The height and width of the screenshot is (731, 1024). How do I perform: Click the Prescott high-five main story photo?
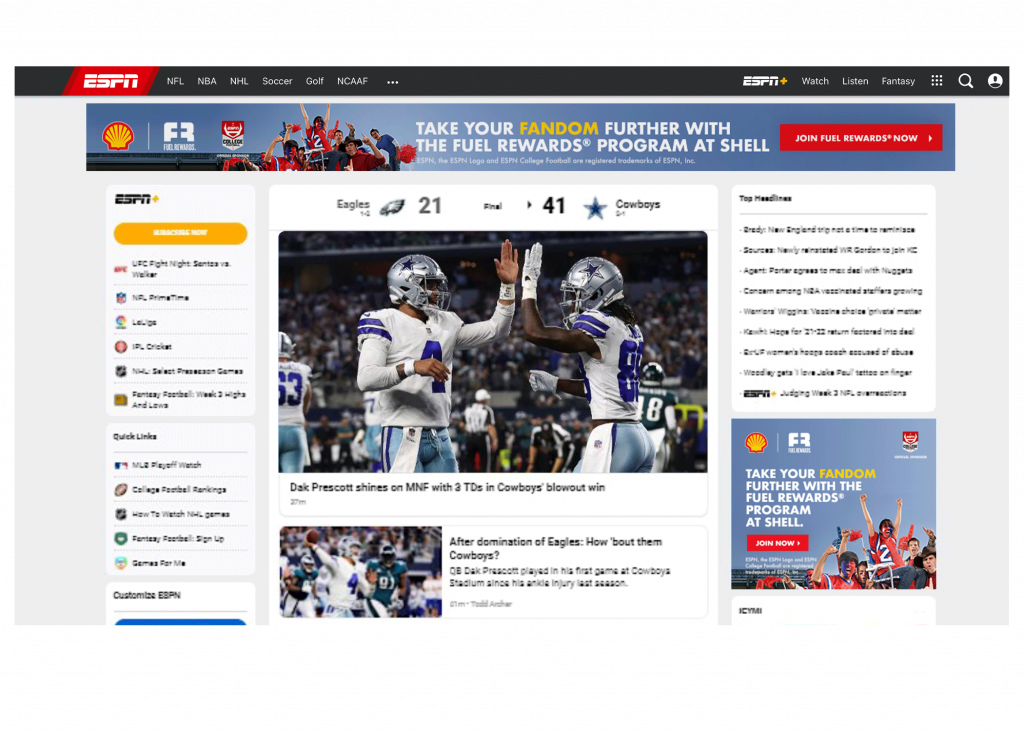tap(492, 351)
